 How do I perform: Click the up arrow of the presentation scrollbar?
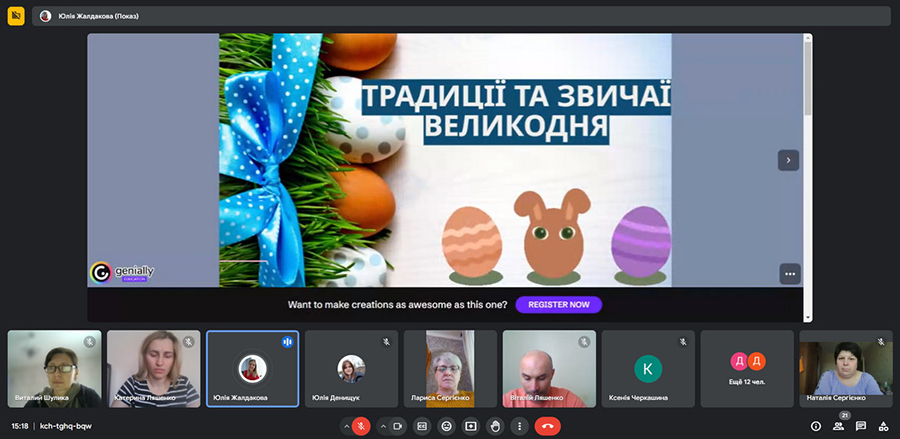tap(808, 38)
